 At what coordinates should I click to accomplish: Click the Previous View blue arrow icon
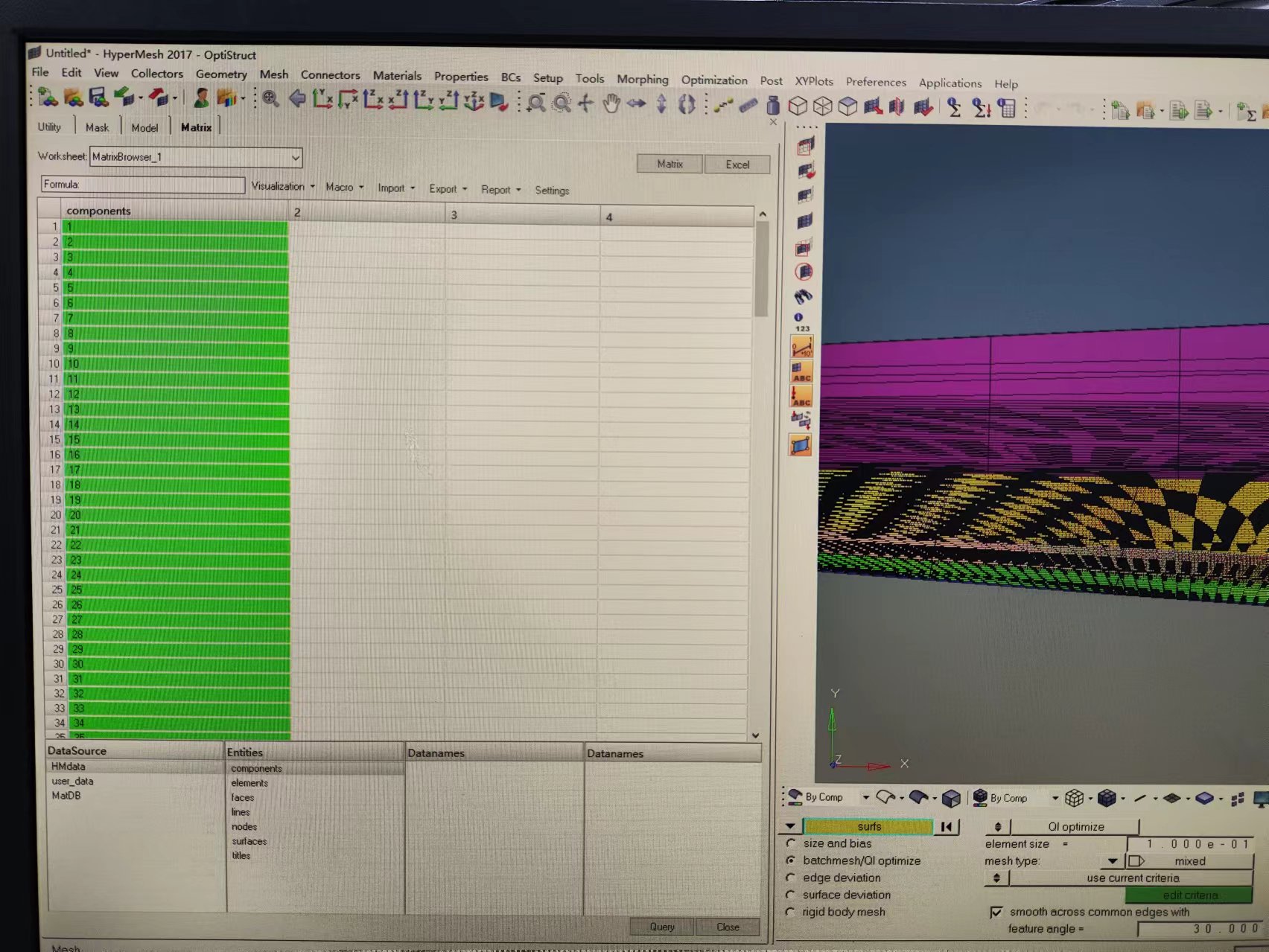(x=296, y=98)
